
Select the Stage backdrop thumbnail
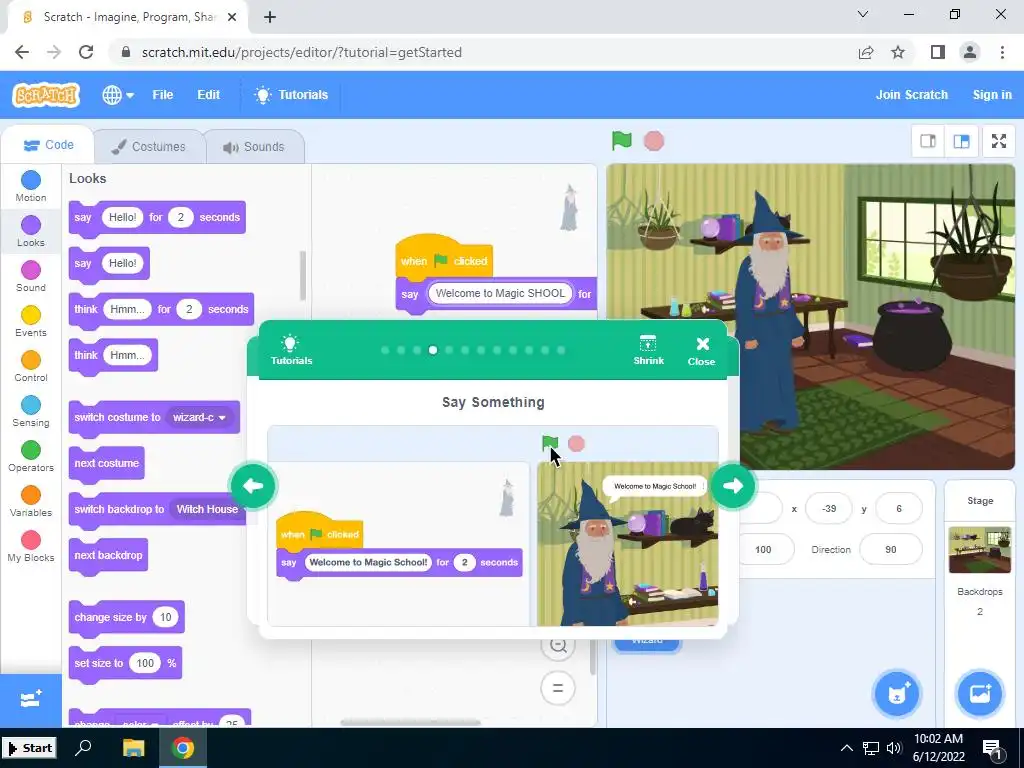click(980, 550)
